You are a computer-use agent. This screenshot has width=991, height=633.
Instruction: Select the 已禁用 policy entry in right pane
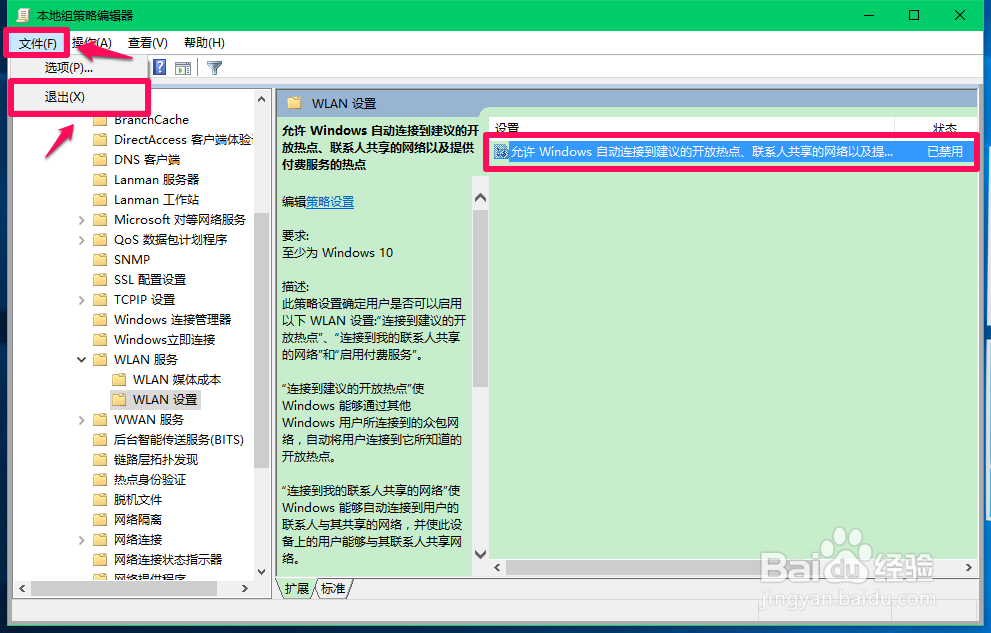pyautogui.click(x=946, y=151)
